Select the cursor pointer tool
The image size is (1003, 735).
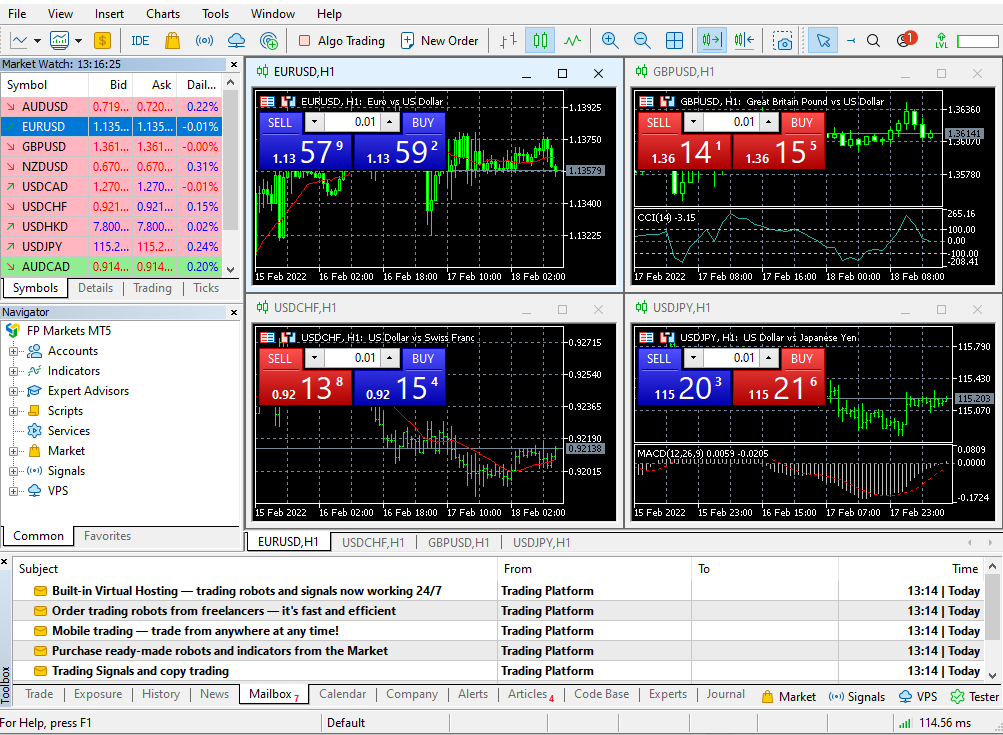click(823, 41)
